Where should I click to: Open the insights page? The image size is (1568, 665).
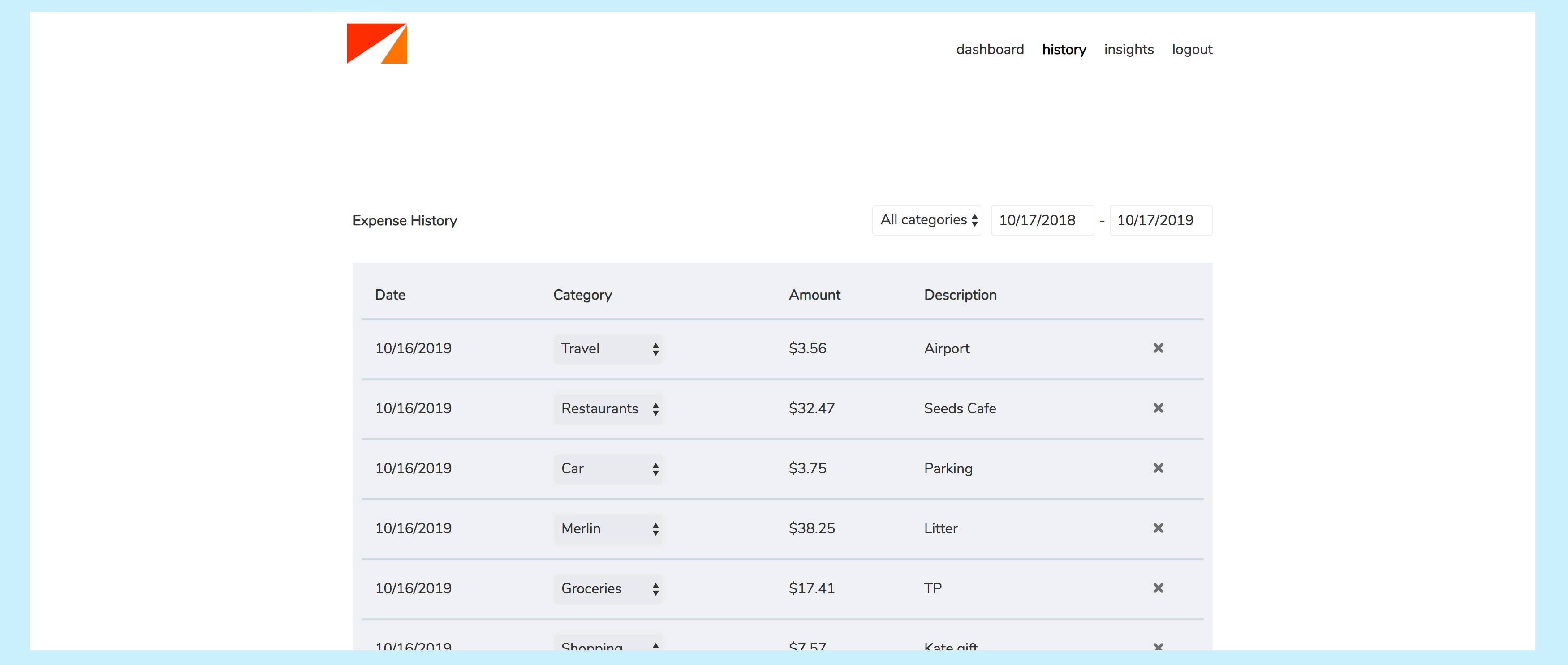pyautogui.click(x=1129, y=49)
